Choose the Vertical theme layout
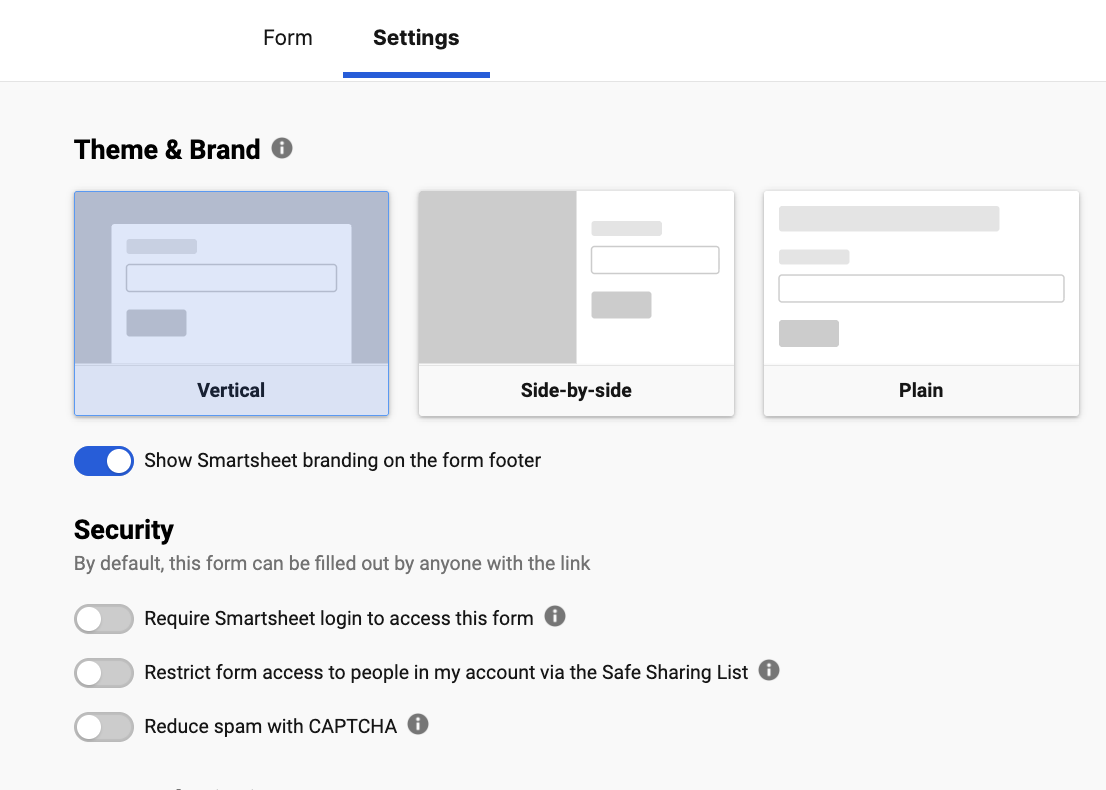1106x790 pixels. click(x=231, y=303)
